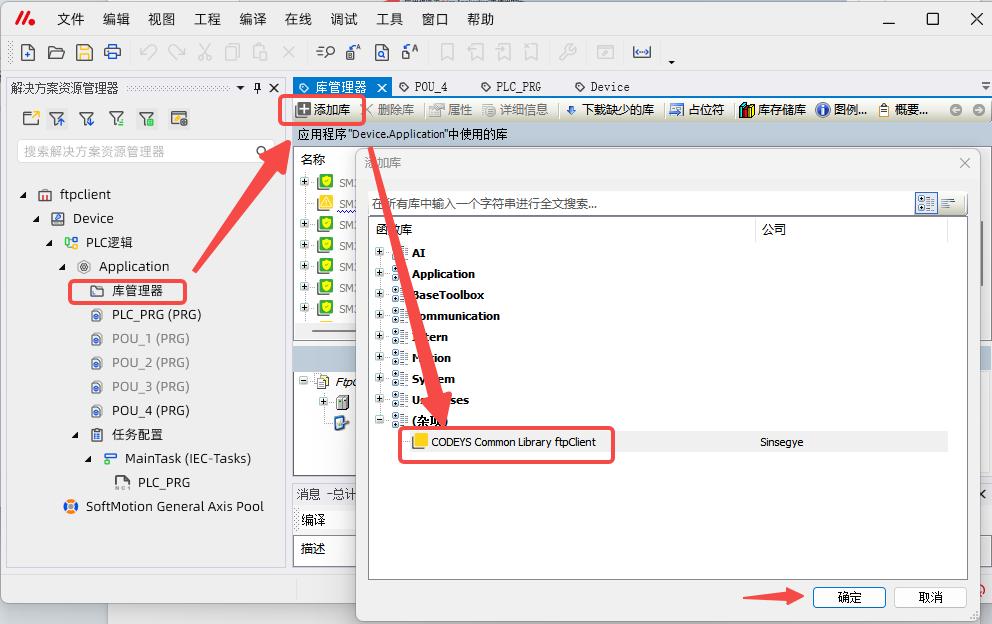This screenshot has height=624, width=992.
Task: Open 库存储库 library repository
Action: coord(772,110)
